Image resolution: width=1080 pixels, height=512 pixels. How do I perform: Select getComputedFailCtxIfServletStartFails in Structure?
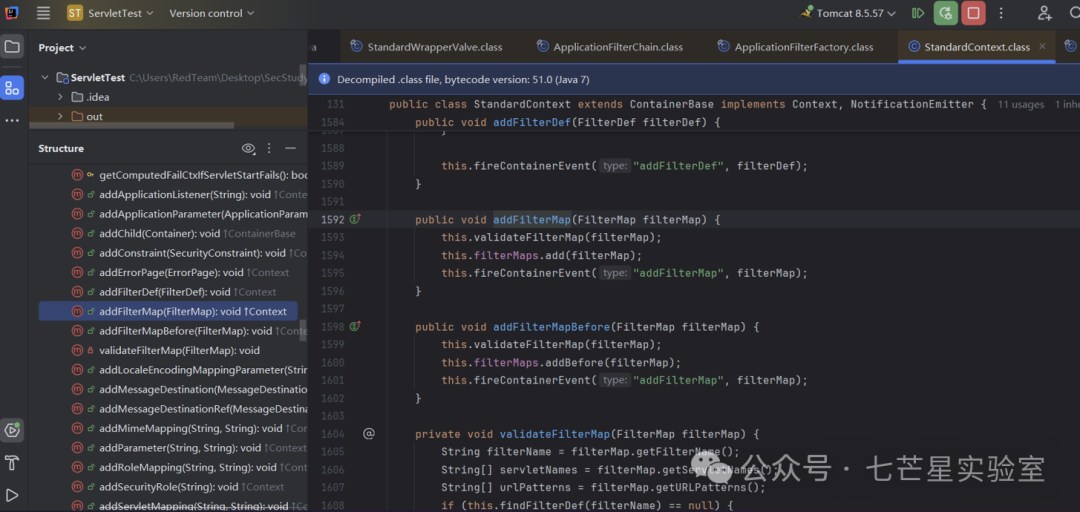[x=189, y=175]
